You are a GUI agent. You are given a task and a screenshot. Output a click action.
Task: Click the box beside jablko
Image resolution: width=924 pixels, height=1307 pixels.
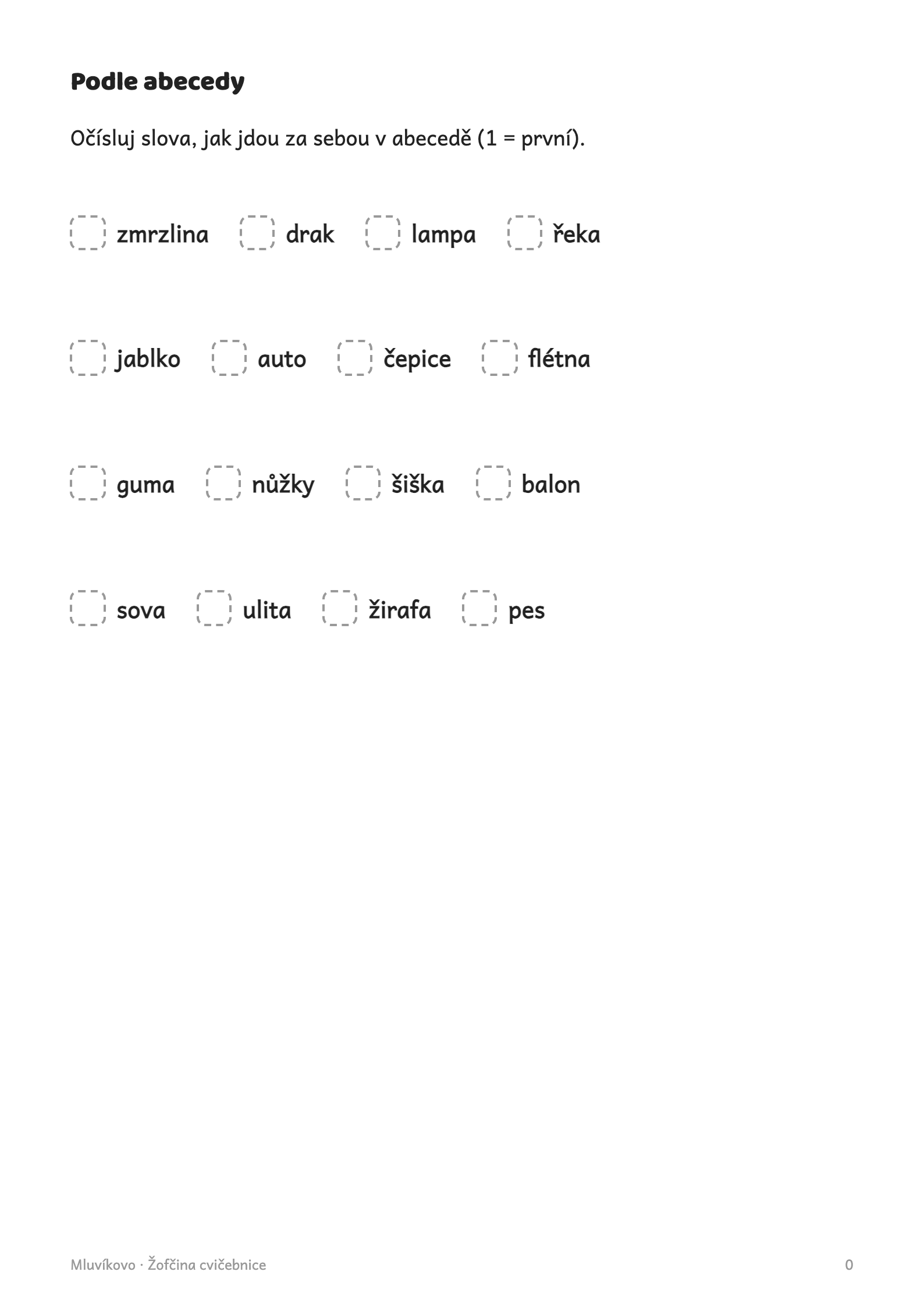tap(88, 358)
